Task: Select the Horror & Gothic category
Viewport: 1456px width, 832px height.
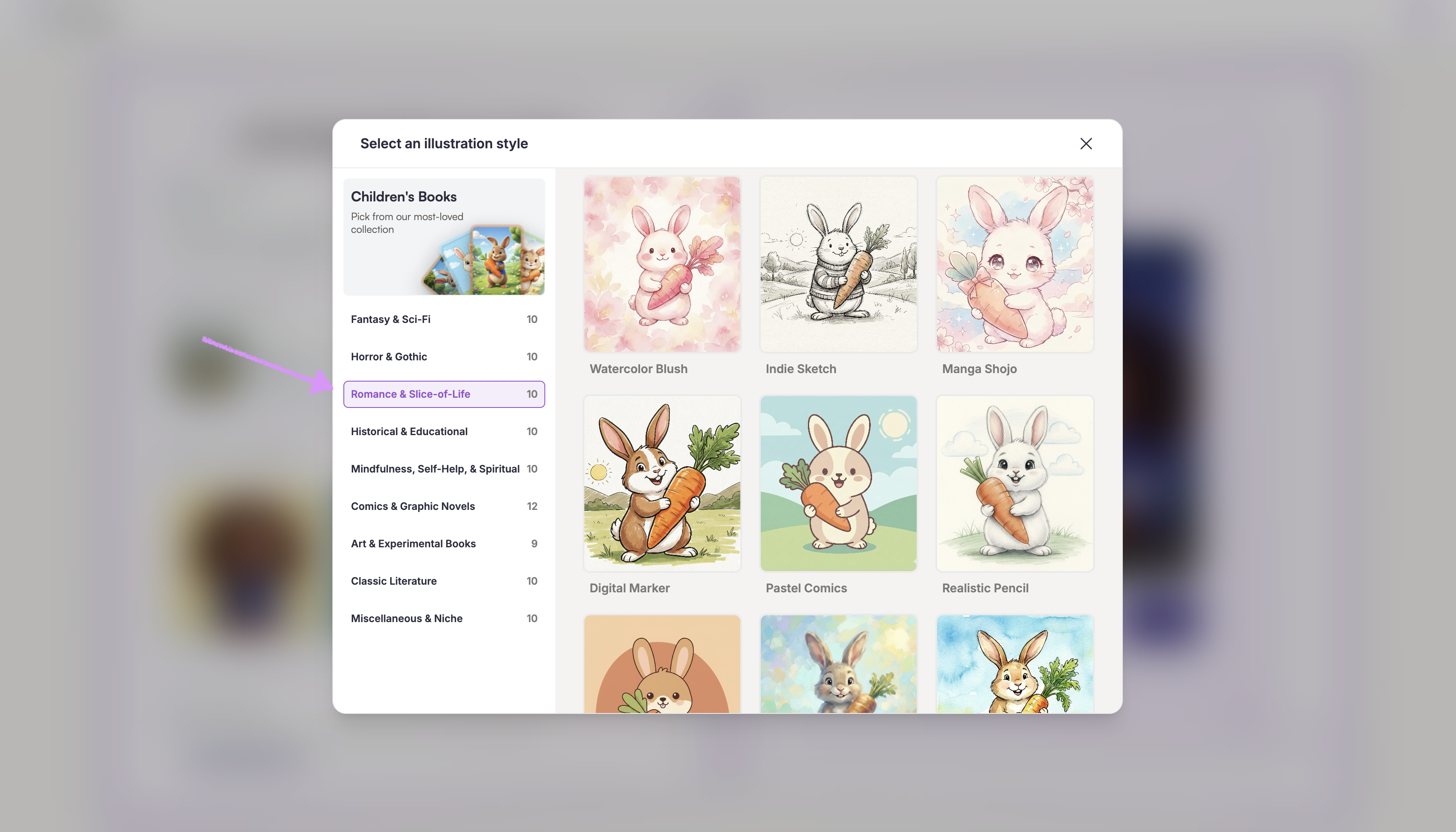Action: [x=443, y=357]
